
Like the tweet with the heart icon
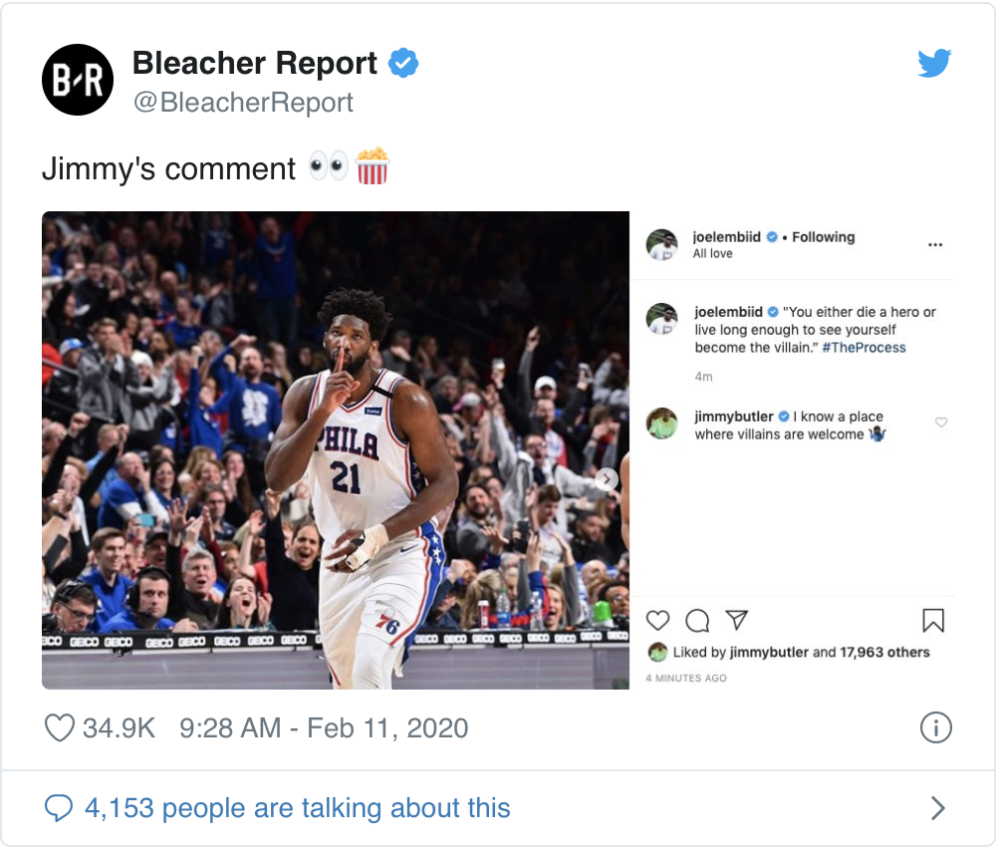[59, 727]
